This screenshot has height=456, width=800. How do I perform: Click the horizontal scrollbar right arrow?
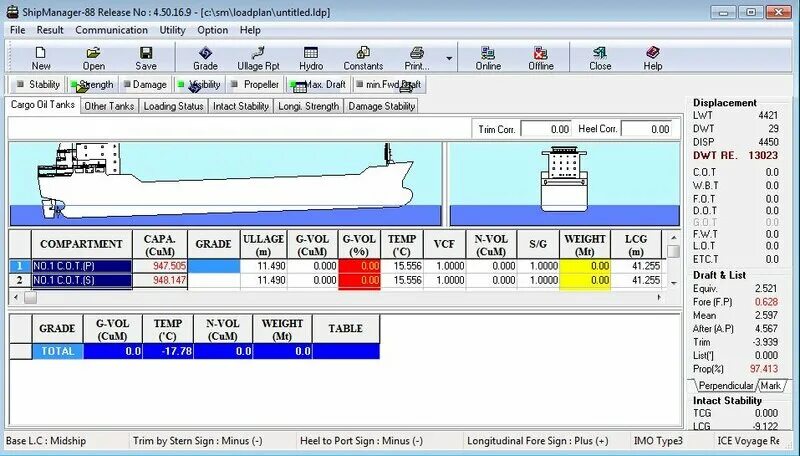point(659,297)
